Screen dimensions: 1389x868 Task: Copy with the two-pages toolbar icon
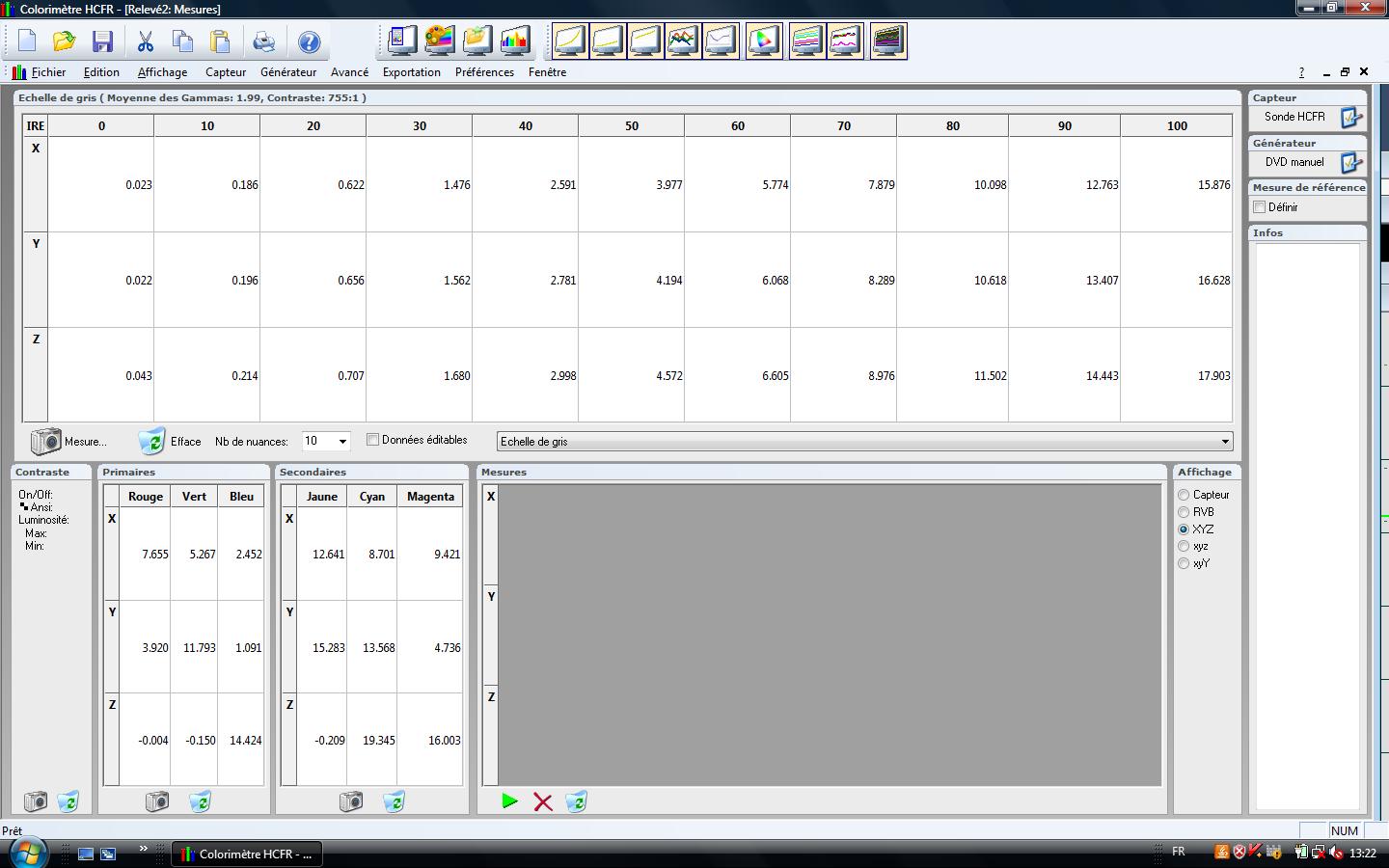coord(182,41)
